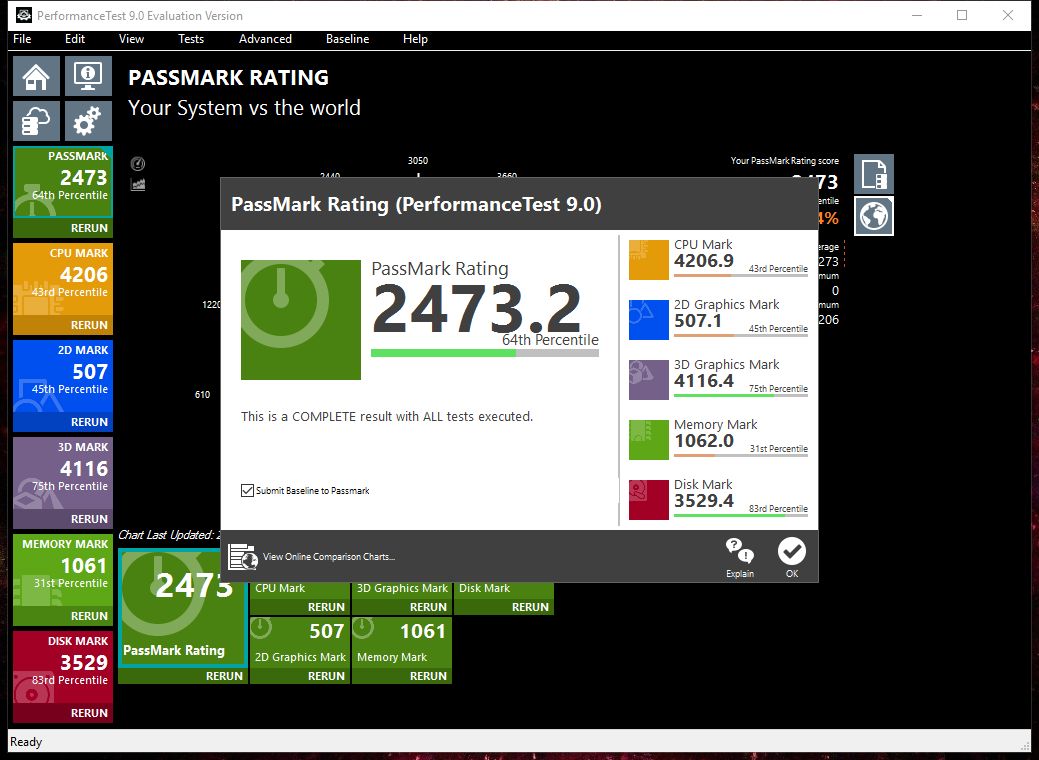Open the settings gears icon
Screen dimensions: 1039x760
tap(88, 121)
